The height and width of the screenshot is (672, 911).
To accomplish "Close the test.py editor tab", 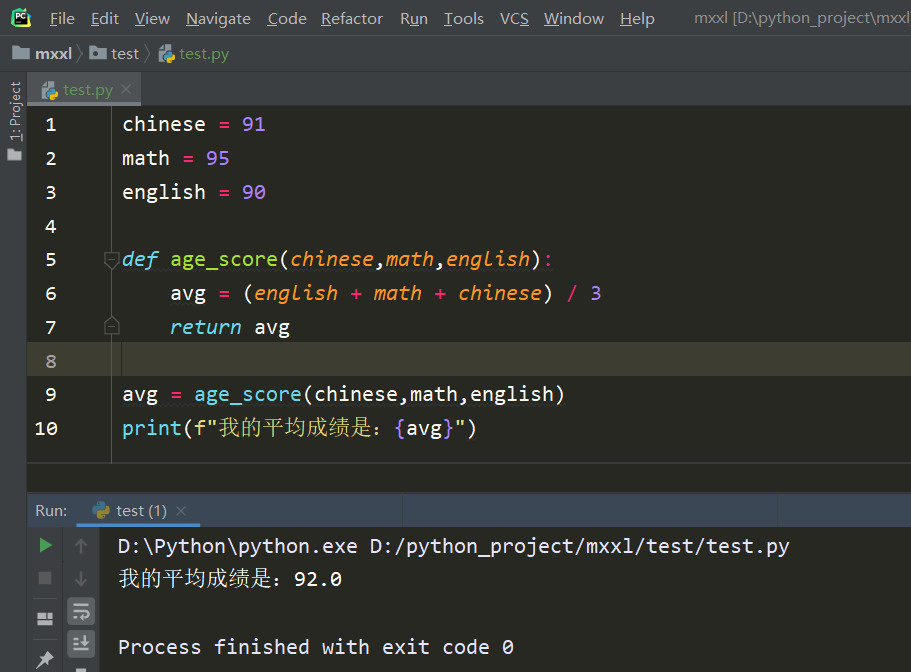I will click(126, 89).
